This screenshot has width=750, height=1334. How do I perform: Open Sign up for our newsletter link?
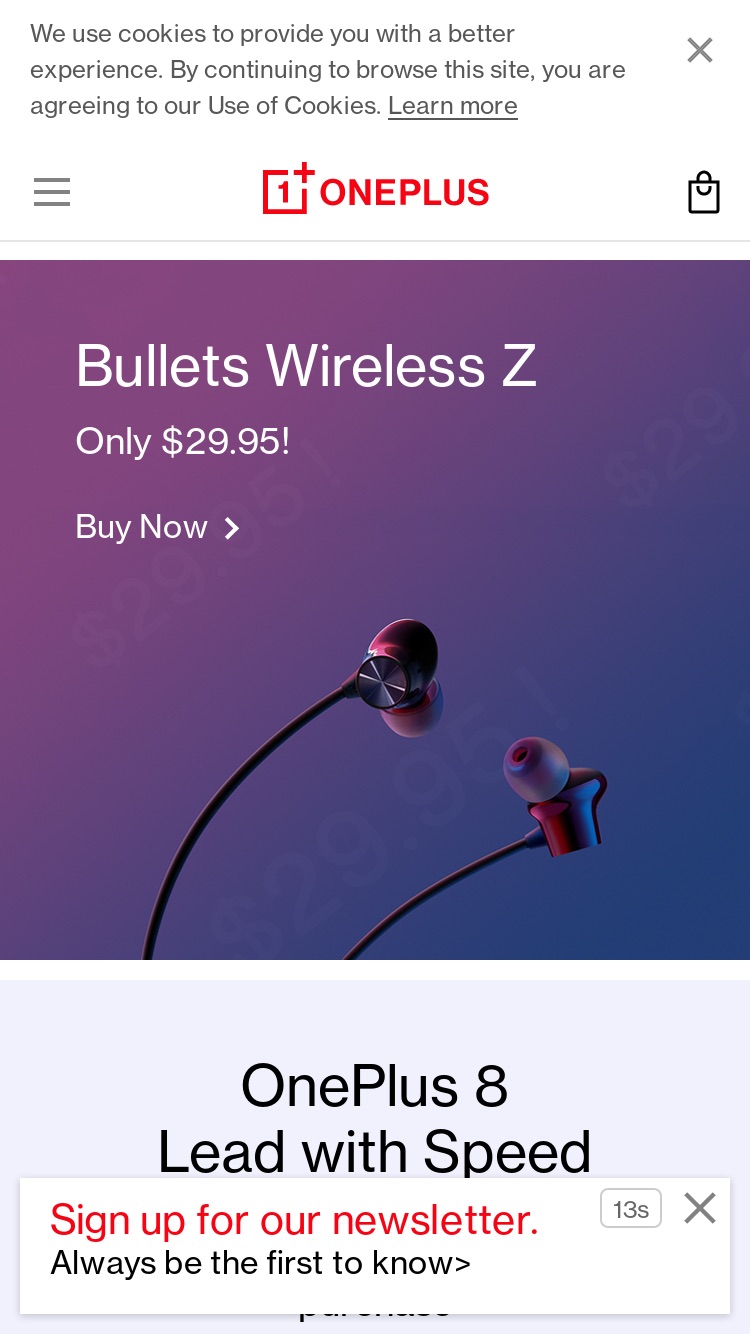[x=294, y=1220]
